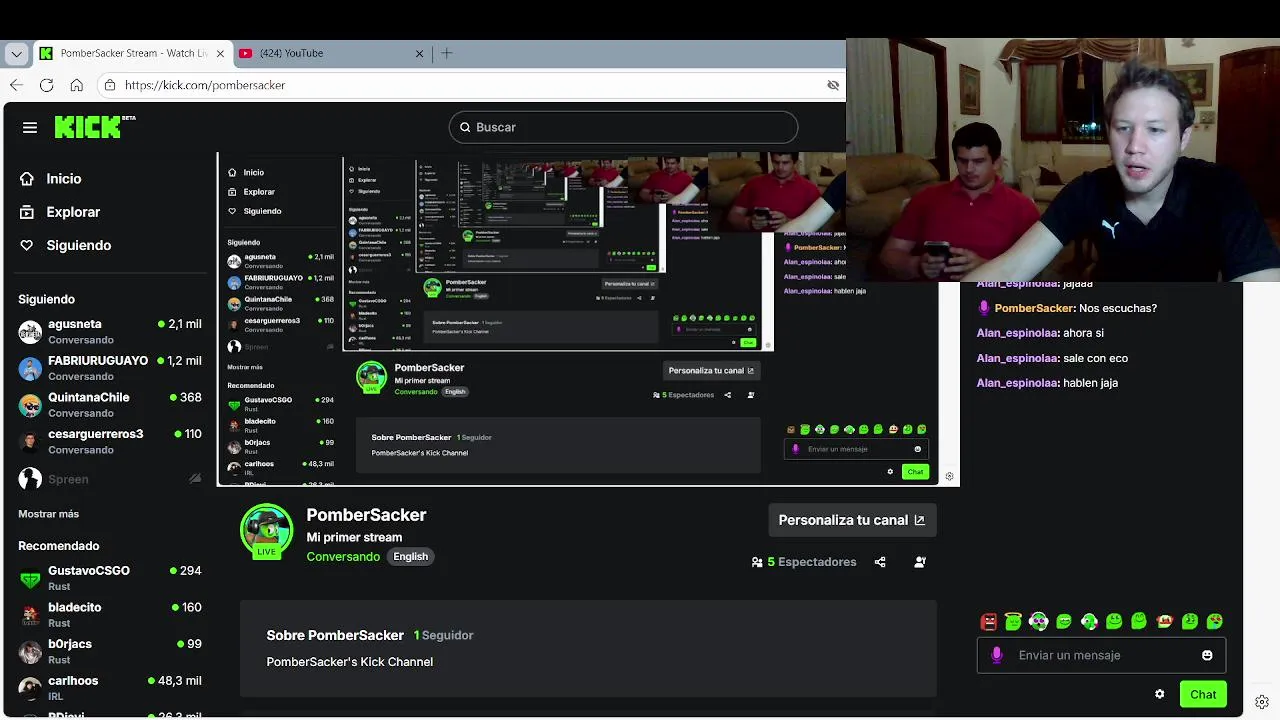The image size is (1280, 720).
Task: Share the stream via share icon
Action: coord(880,562)
